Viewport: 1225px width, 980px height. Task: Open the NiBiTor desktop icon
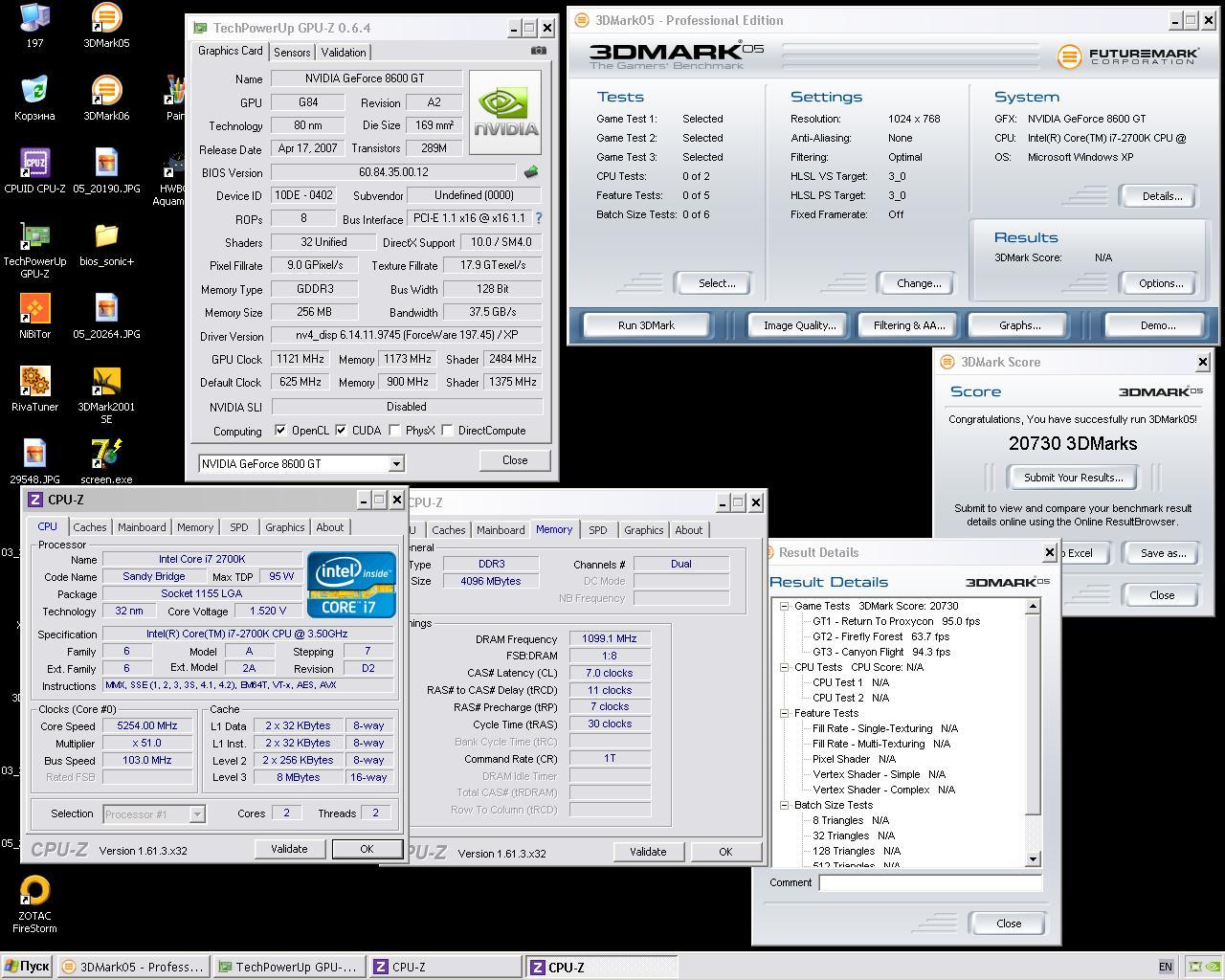click(x=34, y=310)
